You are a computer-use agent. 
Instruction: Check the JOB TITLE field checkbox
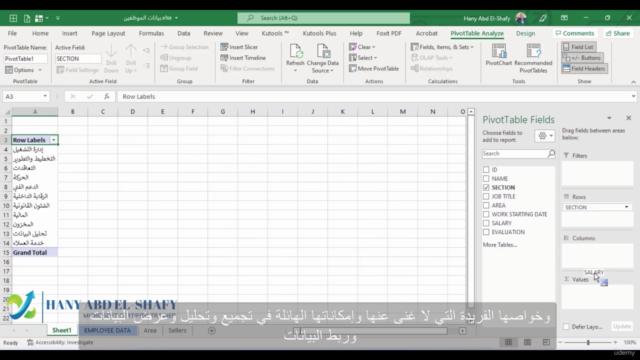486,196
